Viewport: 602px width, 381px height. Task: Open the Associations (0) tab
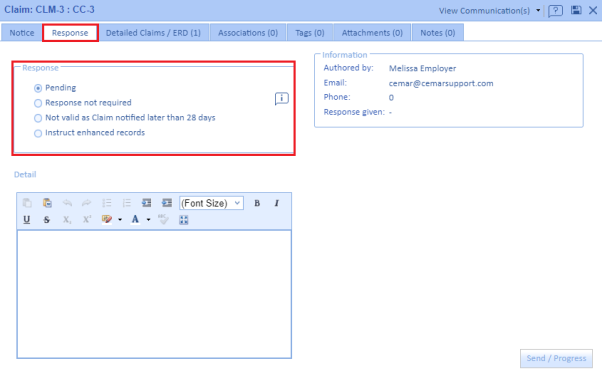(x=248, y=33)
